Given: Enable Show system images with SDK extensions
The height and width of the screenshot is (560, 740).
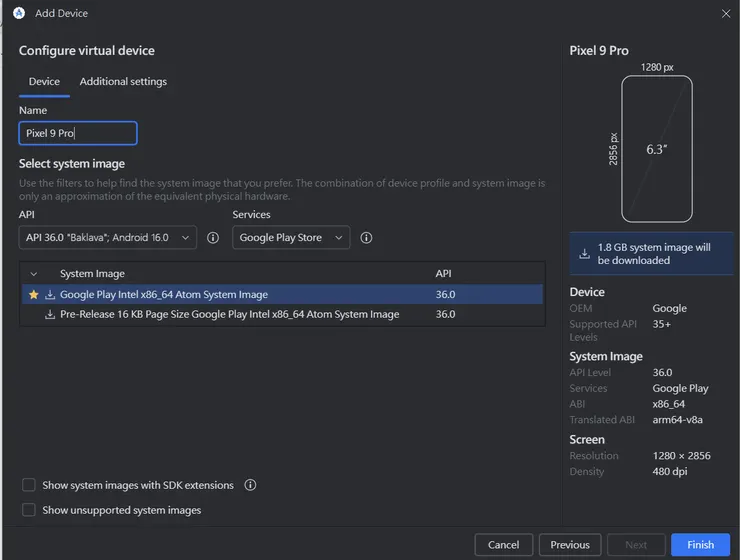Looking at the screenshot, I should [29, 485].
